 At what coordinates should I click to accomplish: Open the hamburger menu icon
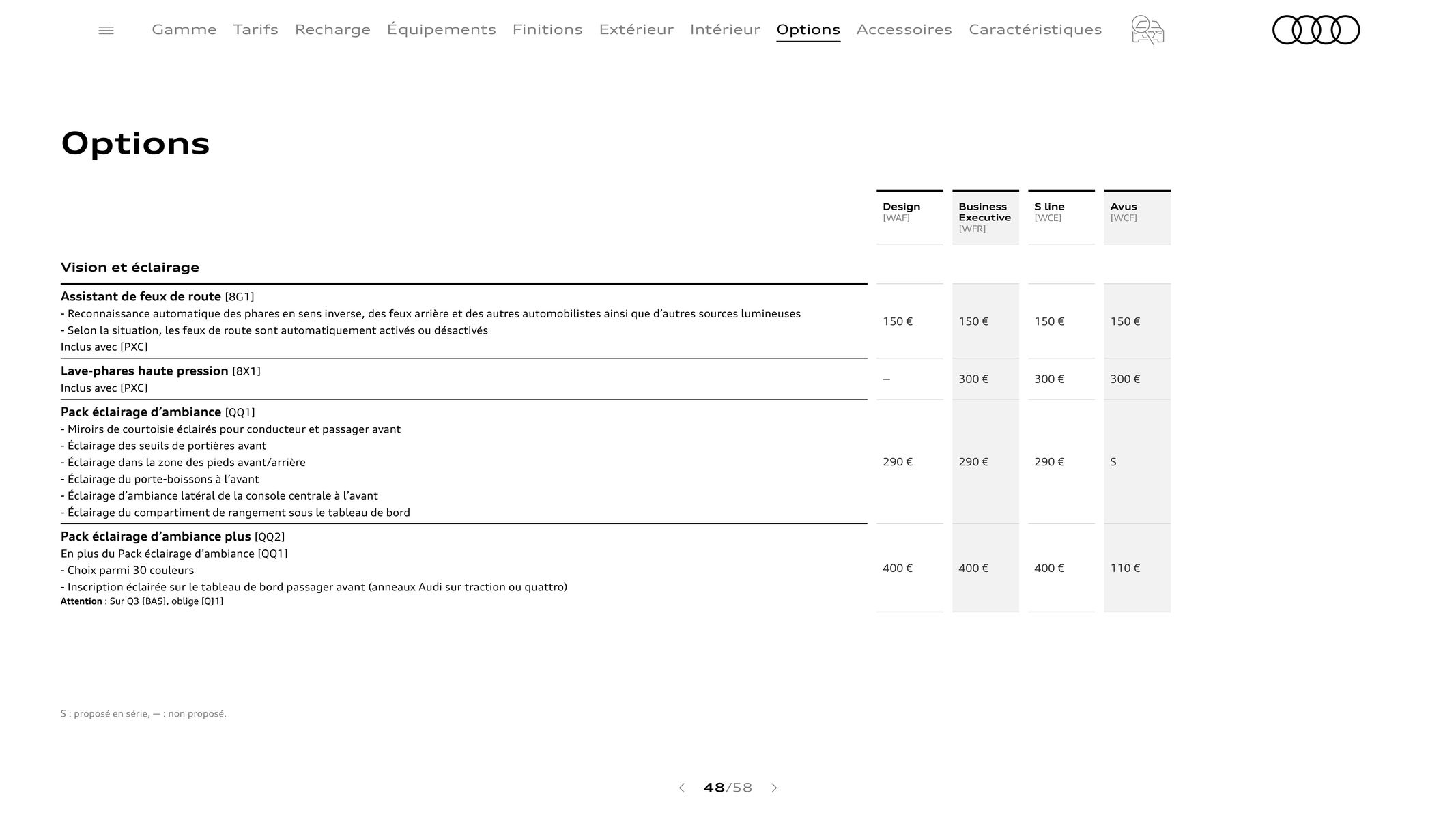pos(106,31)
